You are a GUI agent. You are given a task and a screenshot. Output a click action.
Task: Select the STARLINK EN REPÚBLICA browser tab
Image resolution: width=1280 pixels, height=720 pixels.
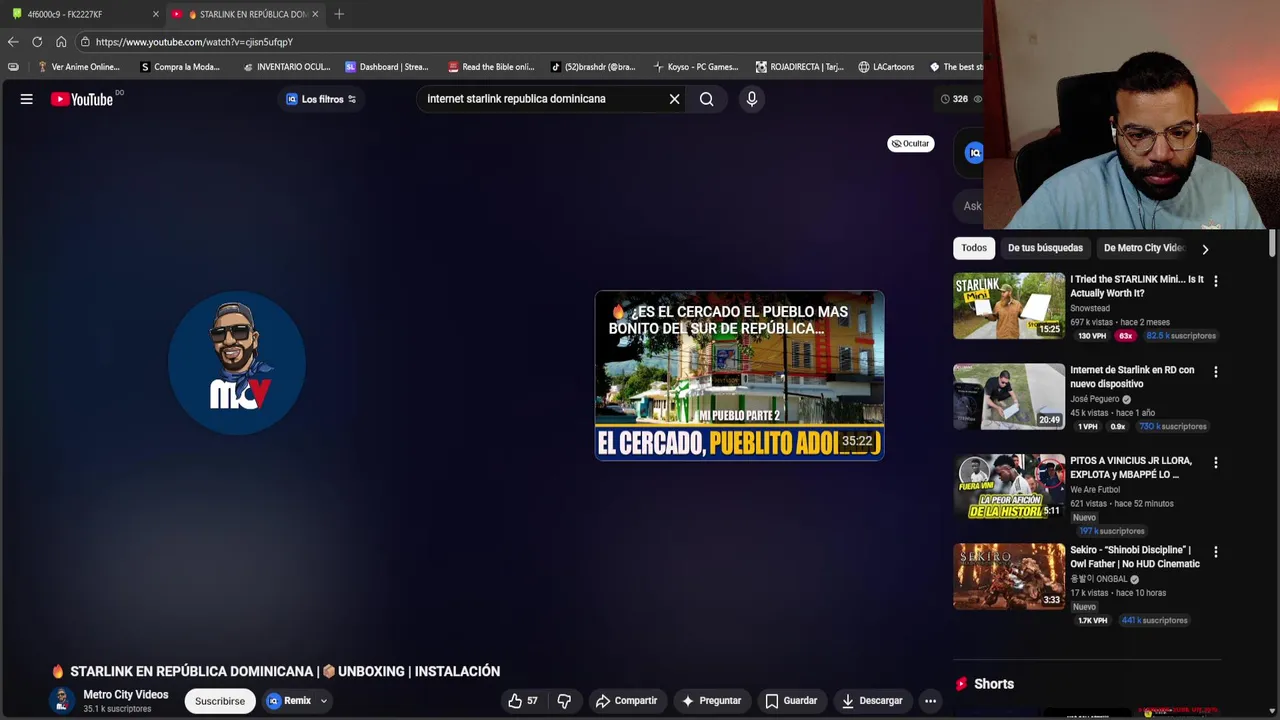pos(246,14)
